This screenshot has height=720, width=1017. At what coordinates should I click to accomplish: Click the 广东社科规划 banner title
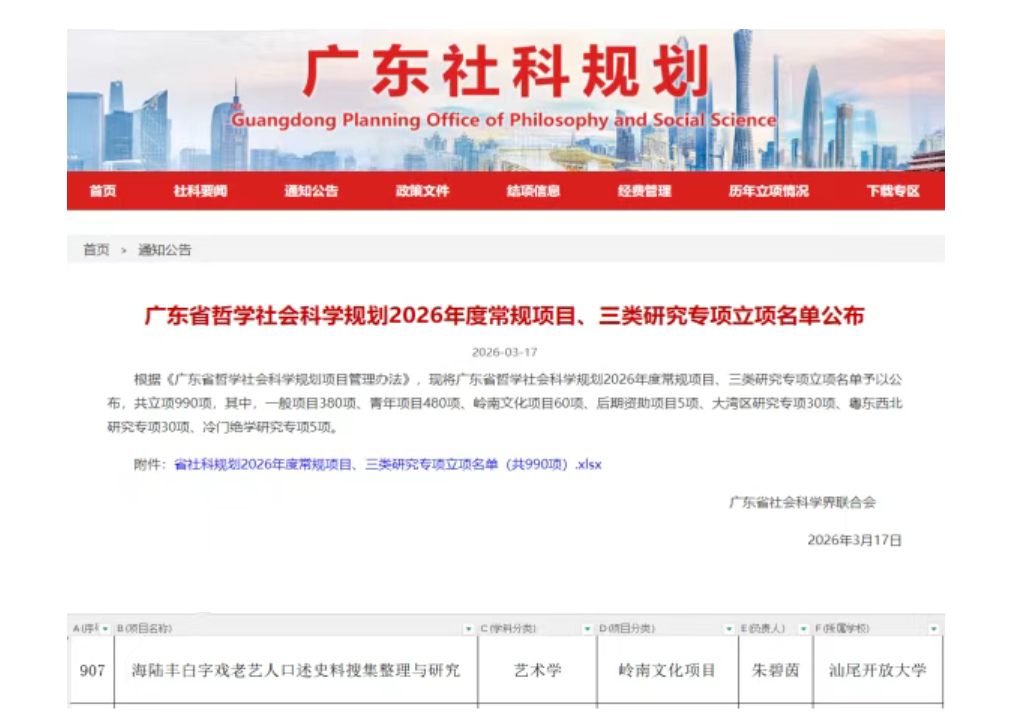point(505,72)
